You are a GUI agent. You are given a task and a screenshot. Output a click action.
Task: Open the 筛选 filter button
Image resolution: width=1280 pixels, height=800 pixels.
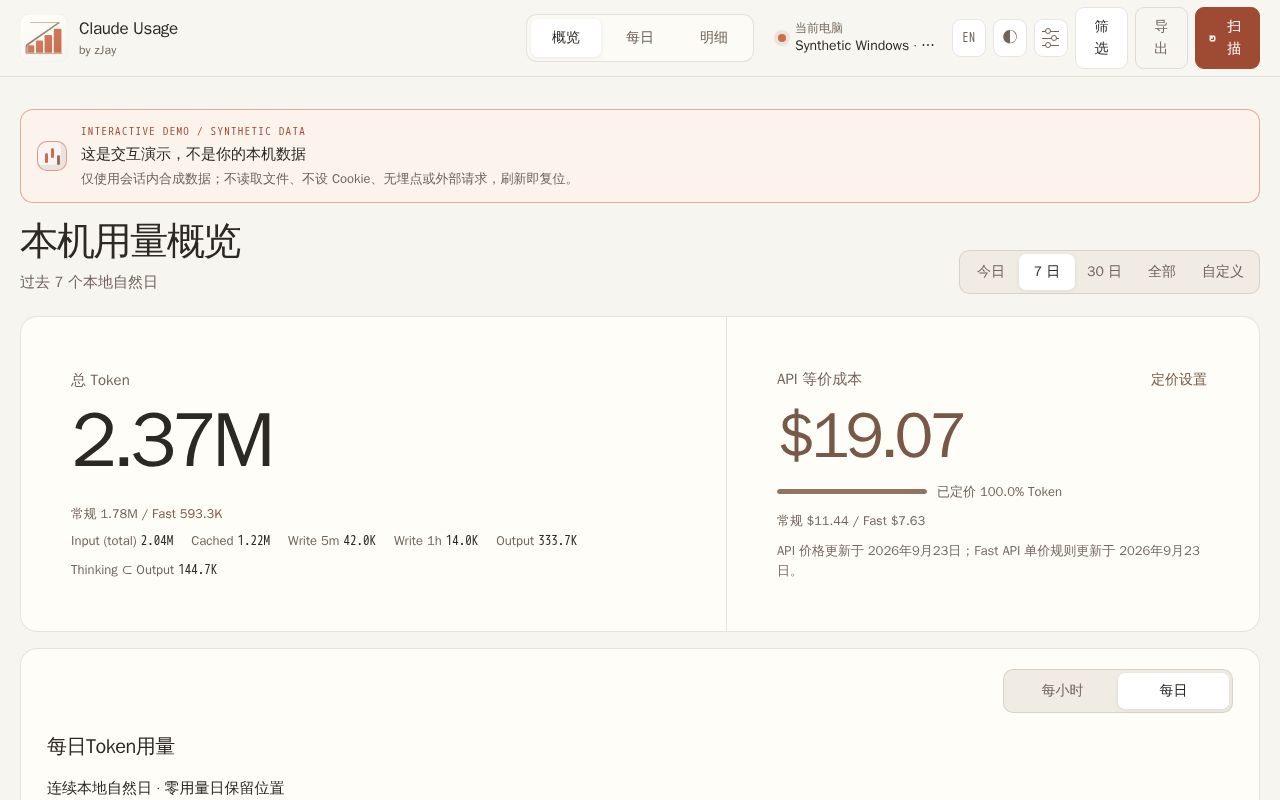click(1101, 38)
